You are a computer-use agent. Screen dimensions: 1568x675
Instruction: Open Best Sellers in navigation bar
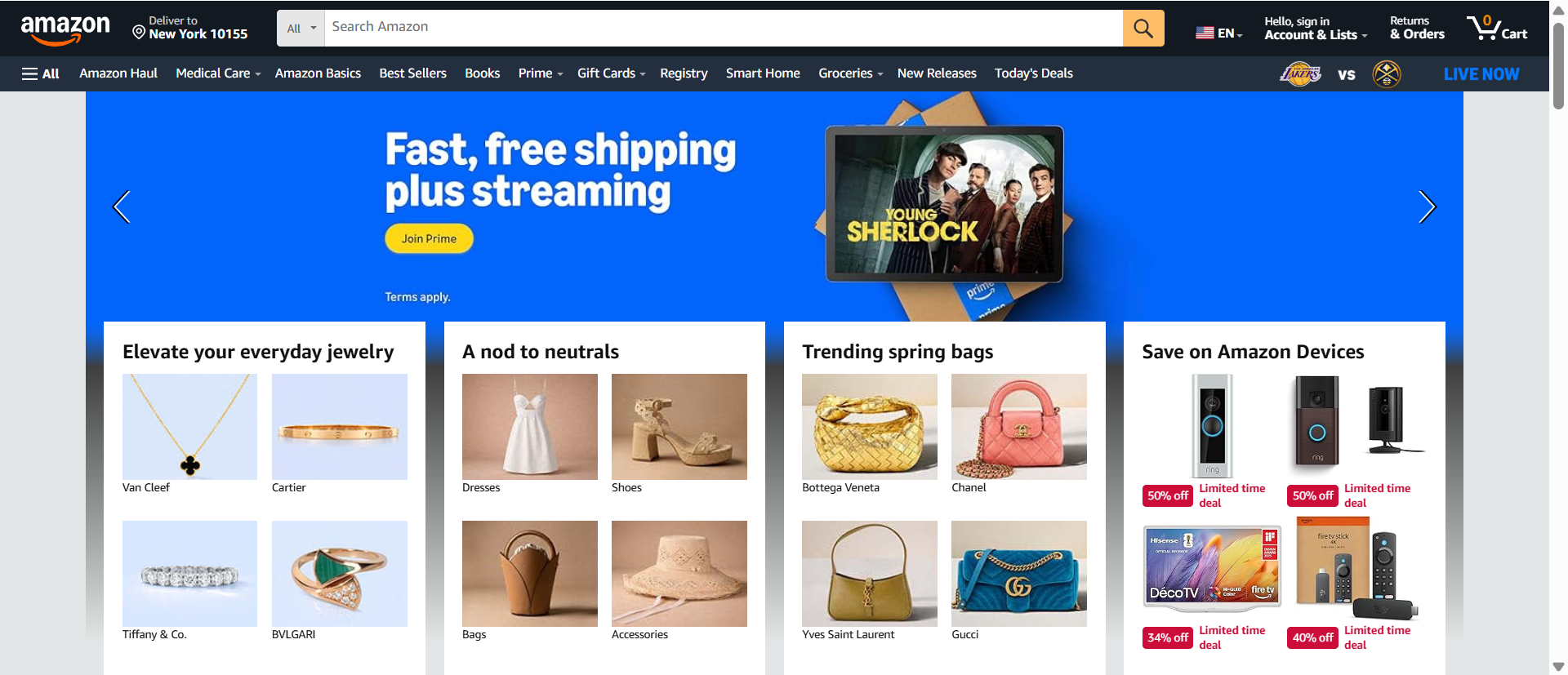(412, 73)
